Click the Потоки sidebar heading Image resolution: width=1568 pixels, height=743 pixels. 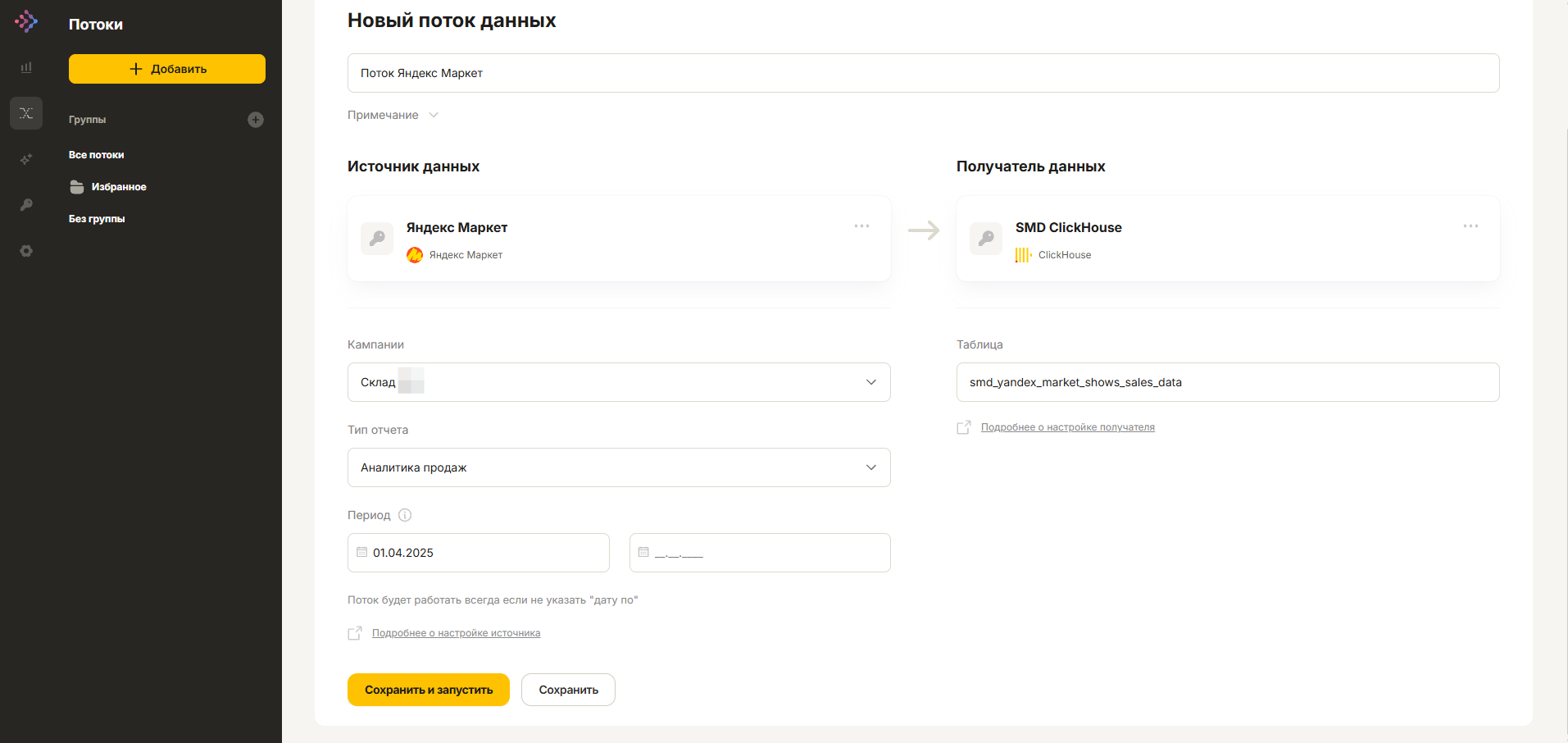pos(96,25)
